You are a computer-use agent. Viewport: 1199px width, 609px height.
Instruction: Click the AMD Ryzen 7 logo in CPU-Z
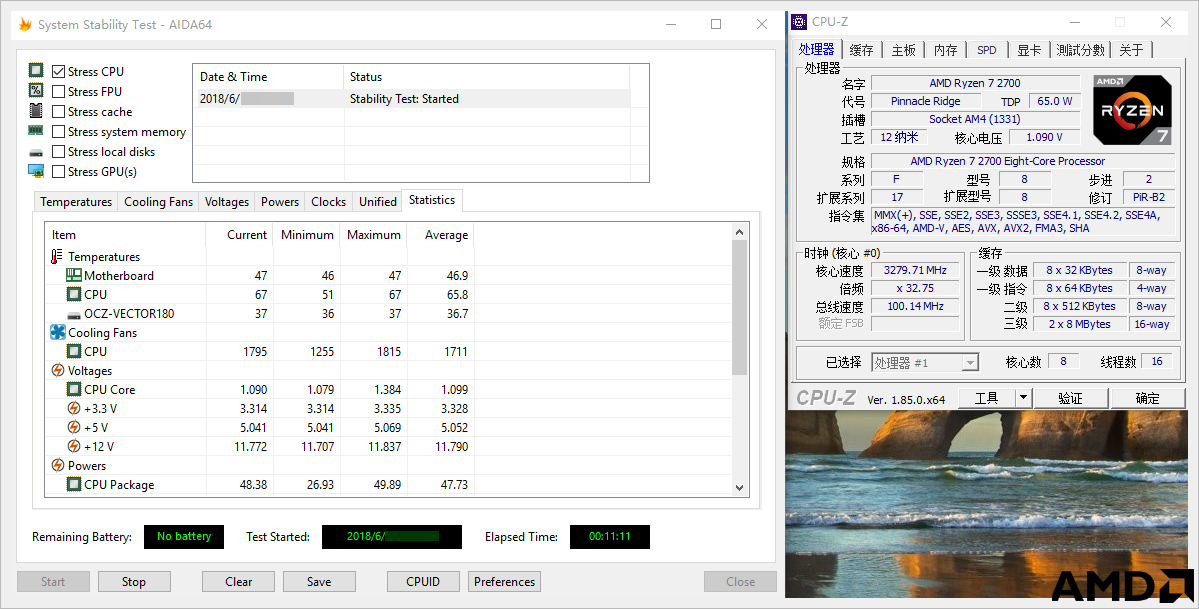(1132, 109)
